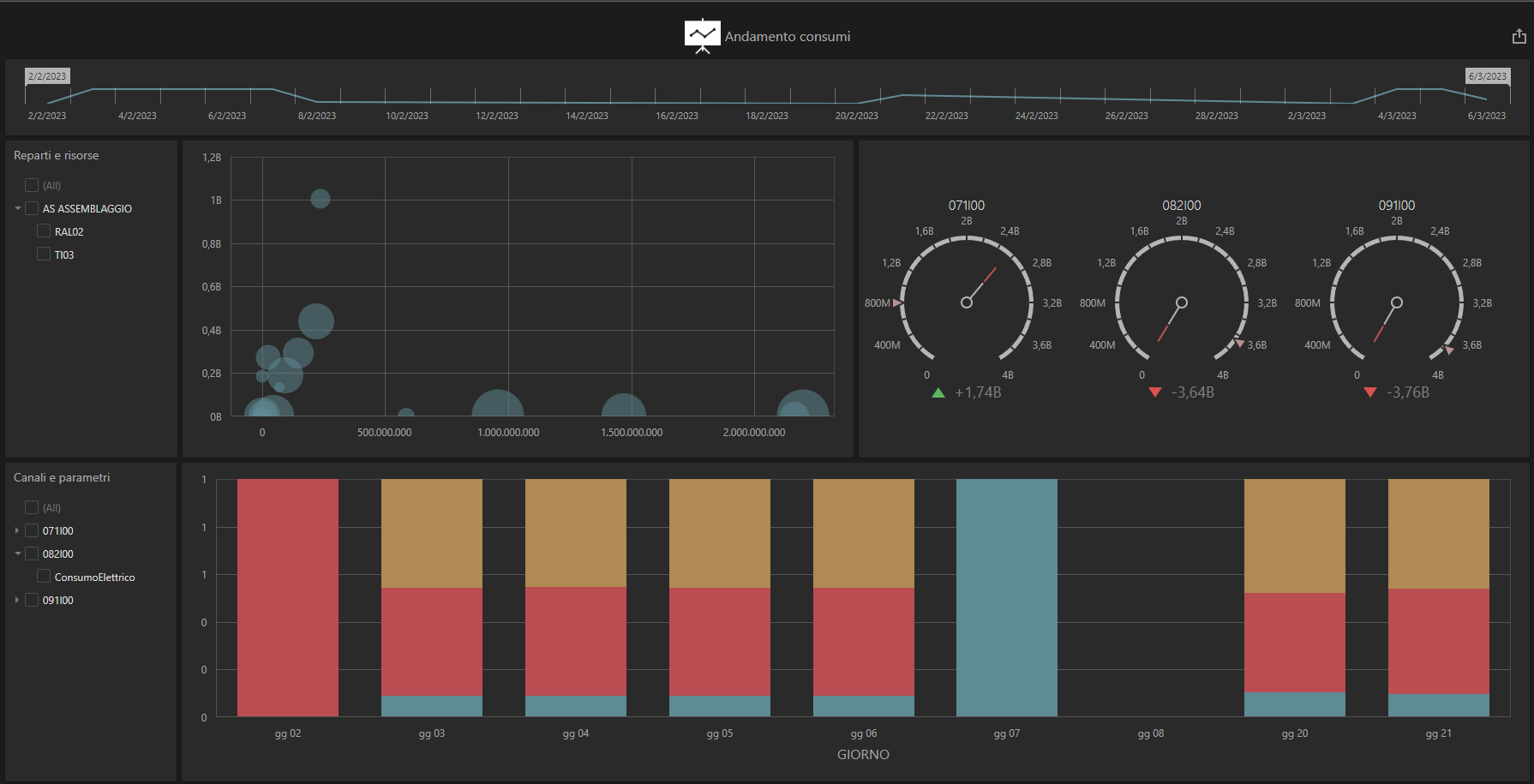Click the green up arrow showing +1,74B
Viewport: 1534px width, 784px height.
coord(936,392)
